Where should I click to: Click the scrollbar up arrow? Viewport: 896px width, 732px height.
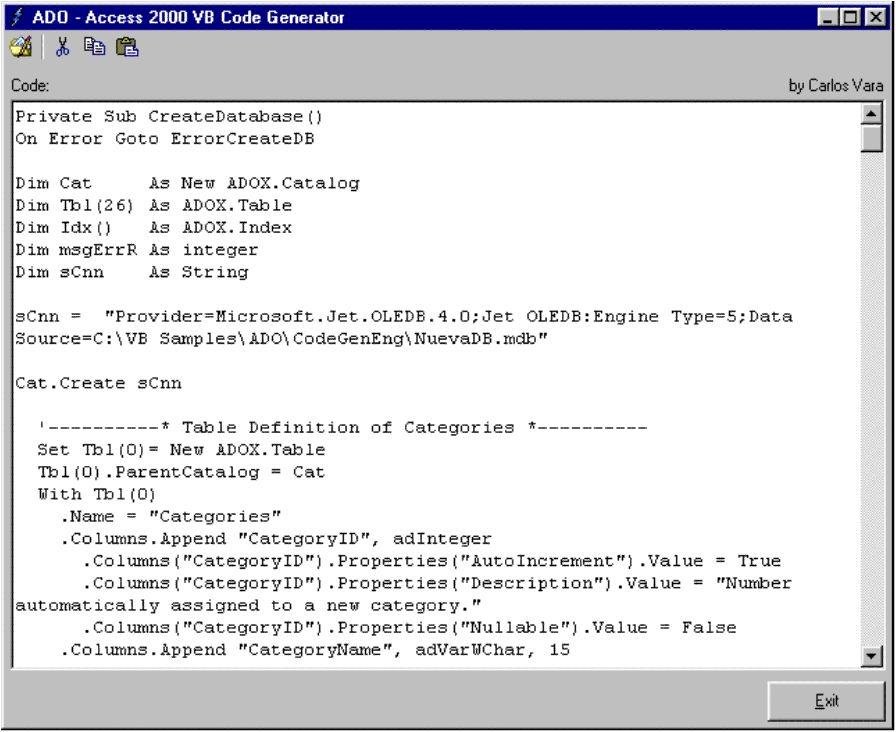tap(871, 114)
